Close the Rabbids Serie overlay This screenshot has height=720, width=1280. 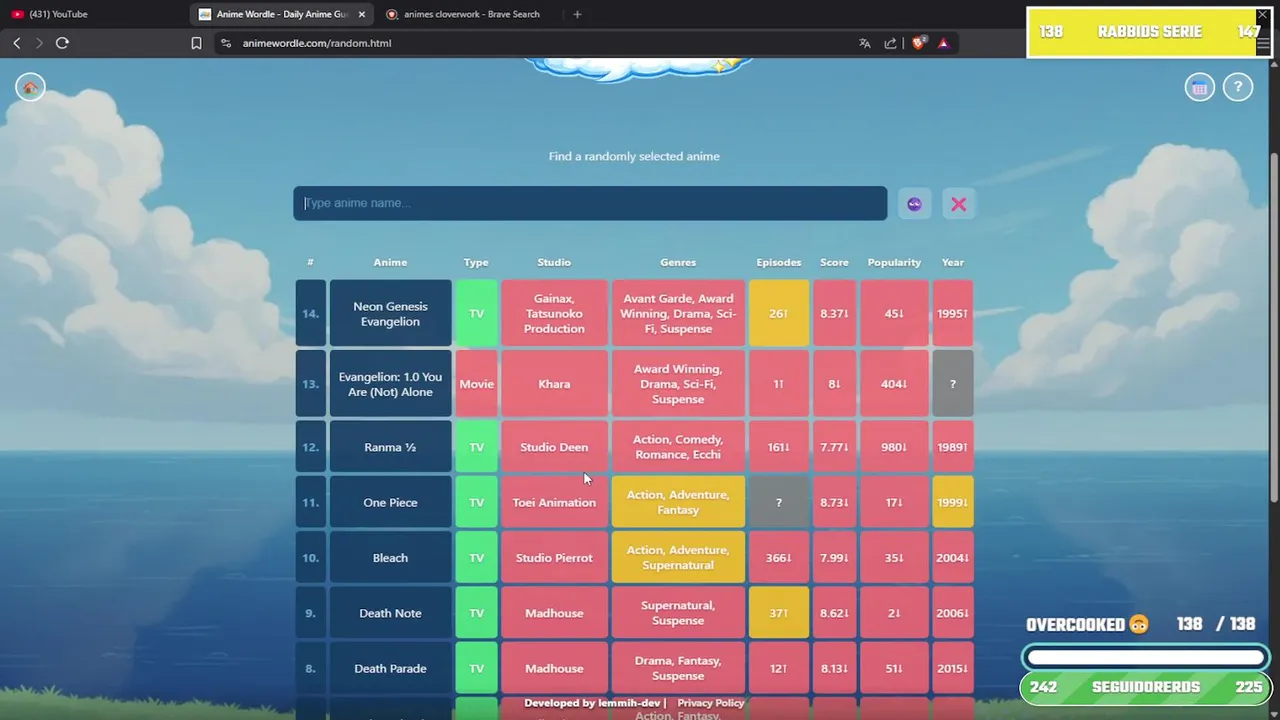(x=1262, y=15)
